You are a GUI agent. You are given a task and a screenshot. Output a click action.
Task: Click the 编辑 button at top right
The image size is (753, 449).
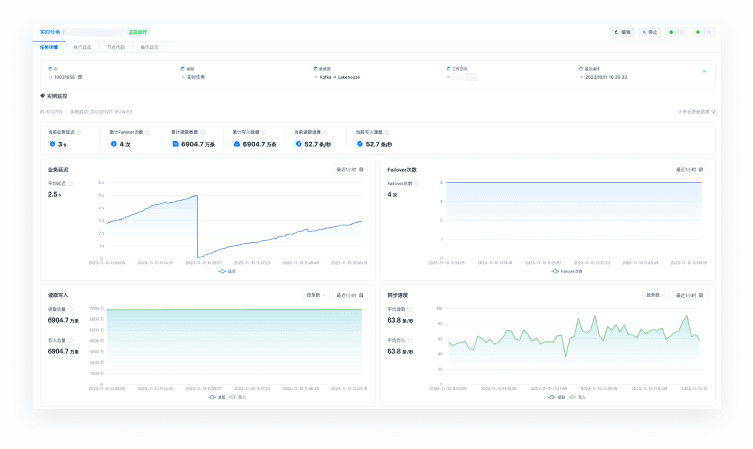pyautogui.click(x=622, y=32)
